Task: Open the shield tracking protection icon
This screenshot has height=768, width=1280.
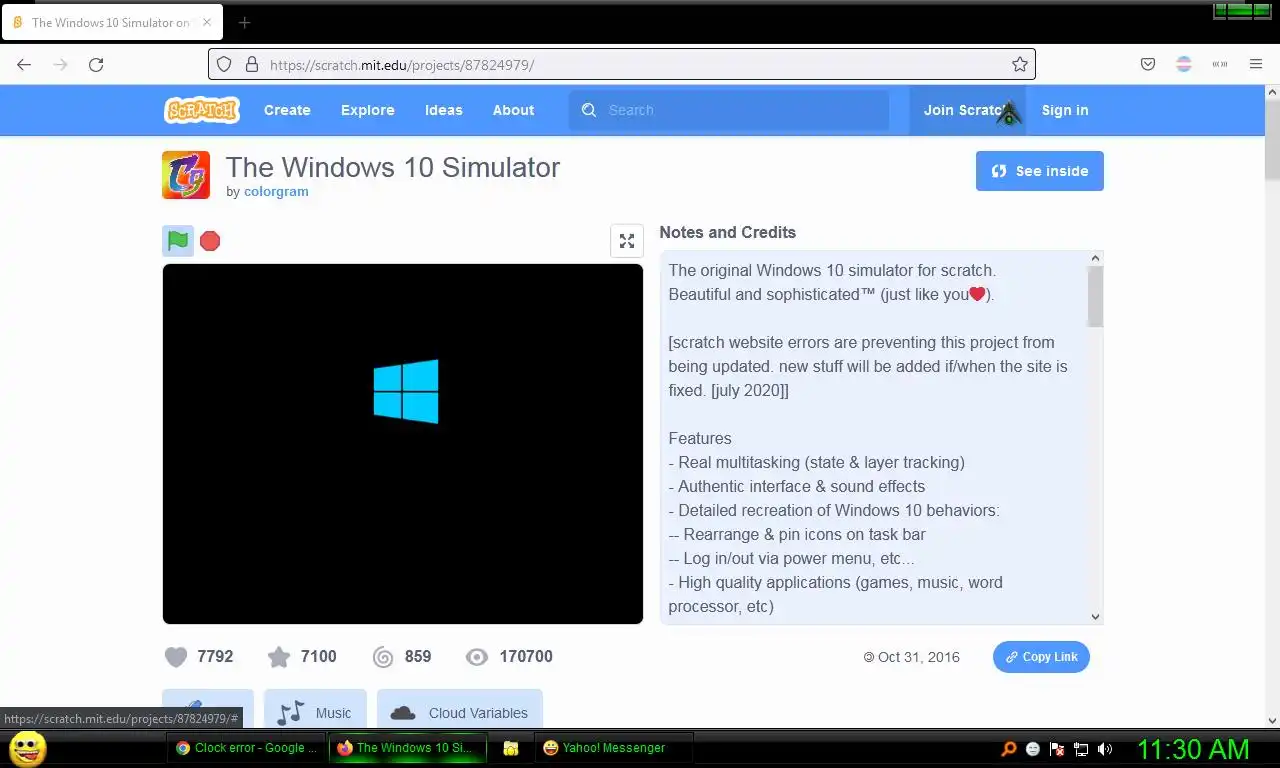Action: (x=224, y=64)
